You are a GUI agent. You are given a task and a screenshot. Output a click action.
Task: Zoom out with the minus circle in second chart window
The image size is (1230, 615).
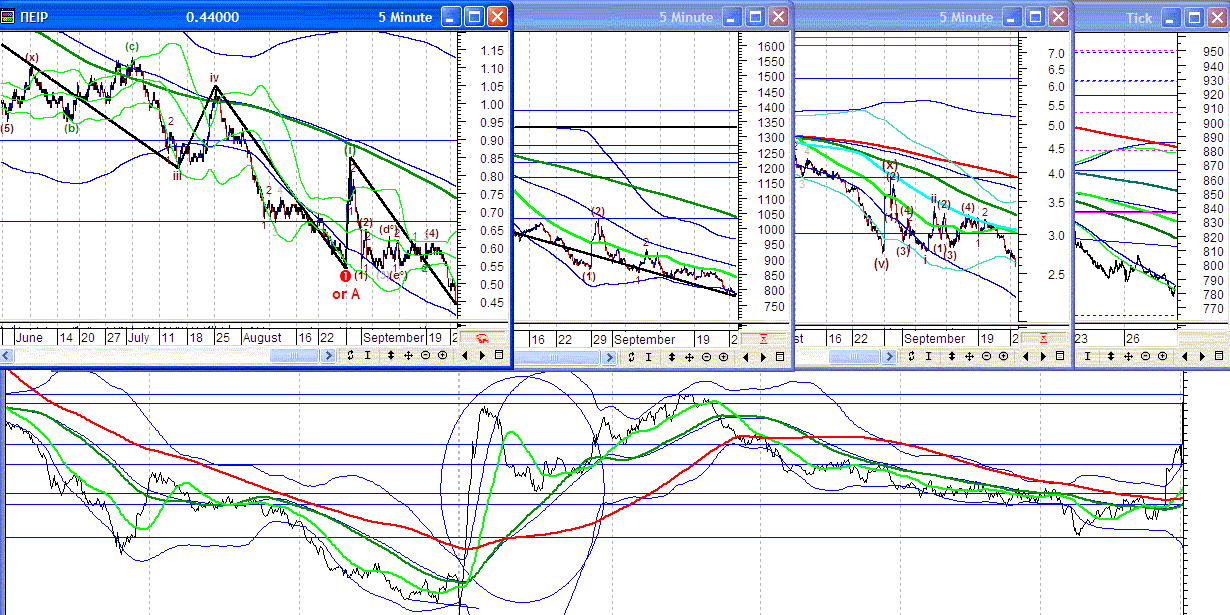click(706, 356)
